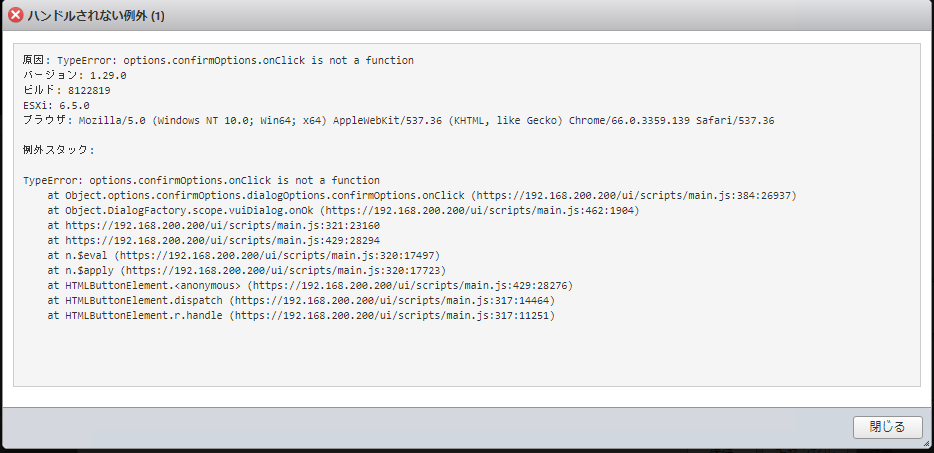This screenshot has width=934, height=453.
Task: Click the ビルド 8122819 text
Action: pyautogui.click(x=66, y=91)
